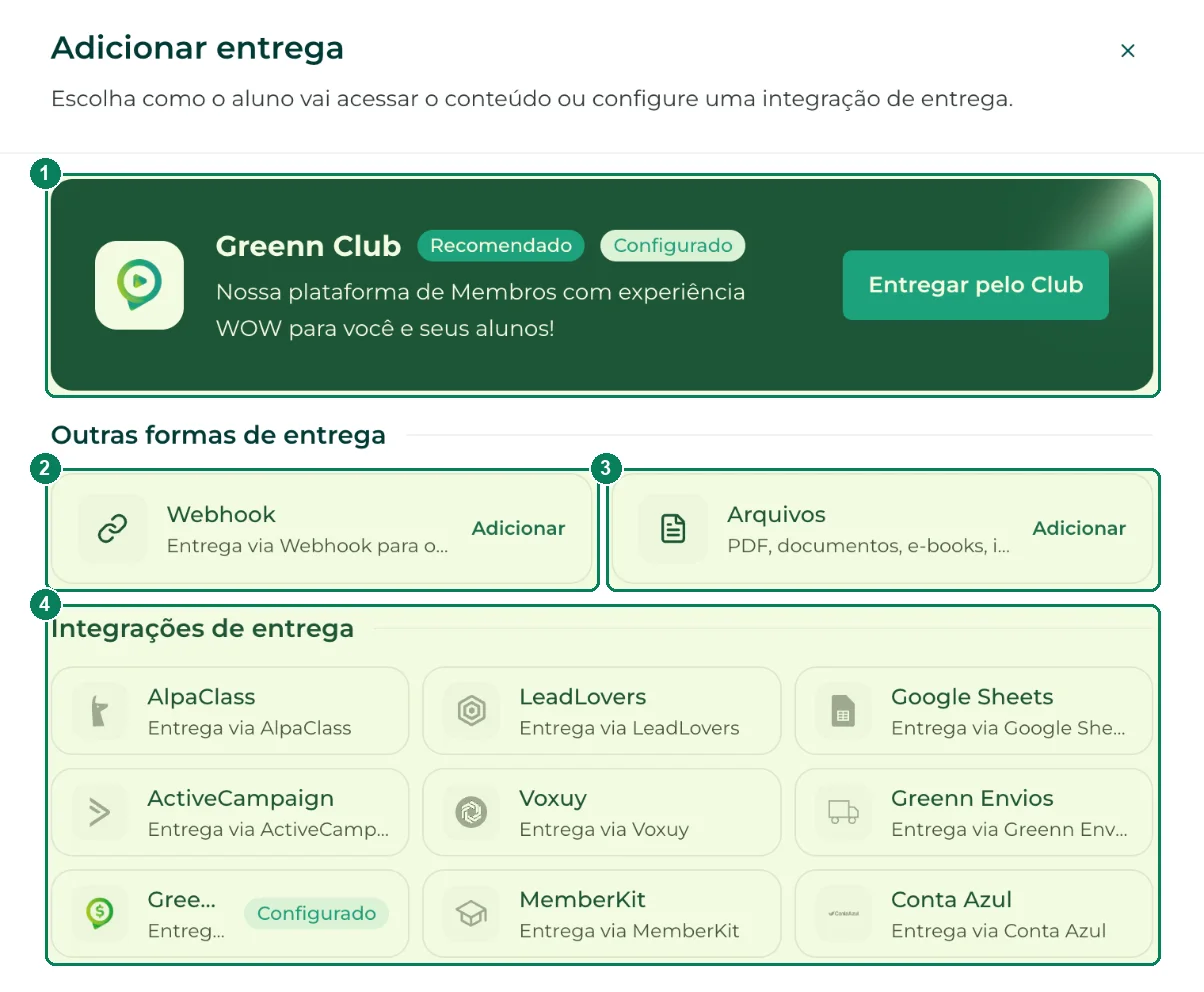Click the Google Sheets spreadsheet icon

click(843, 711)
